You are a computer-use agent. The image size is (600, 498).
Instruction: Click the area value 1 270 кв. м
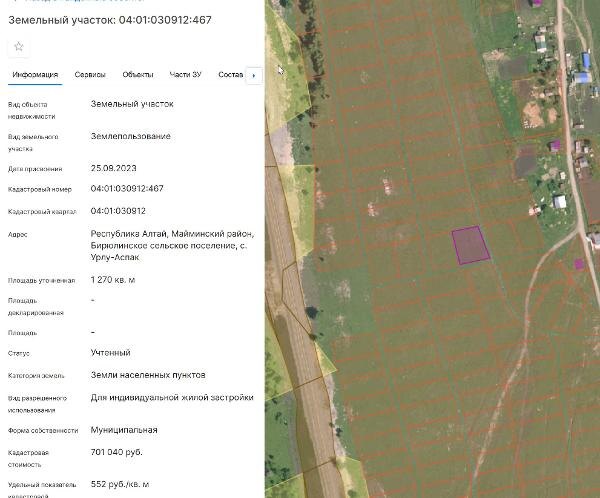tap(113, 280)
